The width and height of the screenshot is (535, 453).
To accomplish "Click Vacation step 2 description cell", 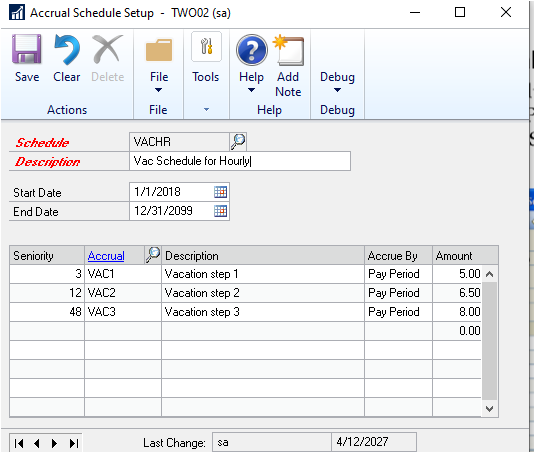I will [x=263, y=293].
